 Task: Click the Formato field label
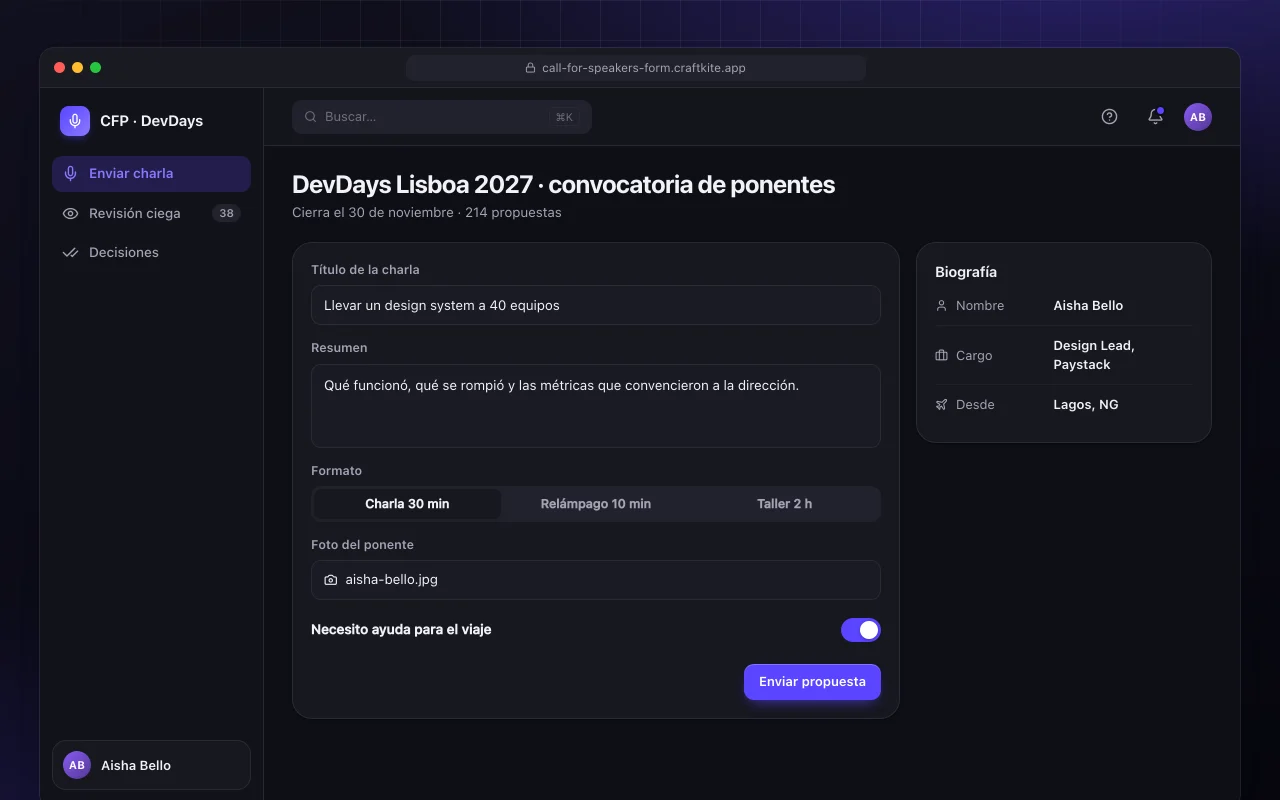[336, 471]
